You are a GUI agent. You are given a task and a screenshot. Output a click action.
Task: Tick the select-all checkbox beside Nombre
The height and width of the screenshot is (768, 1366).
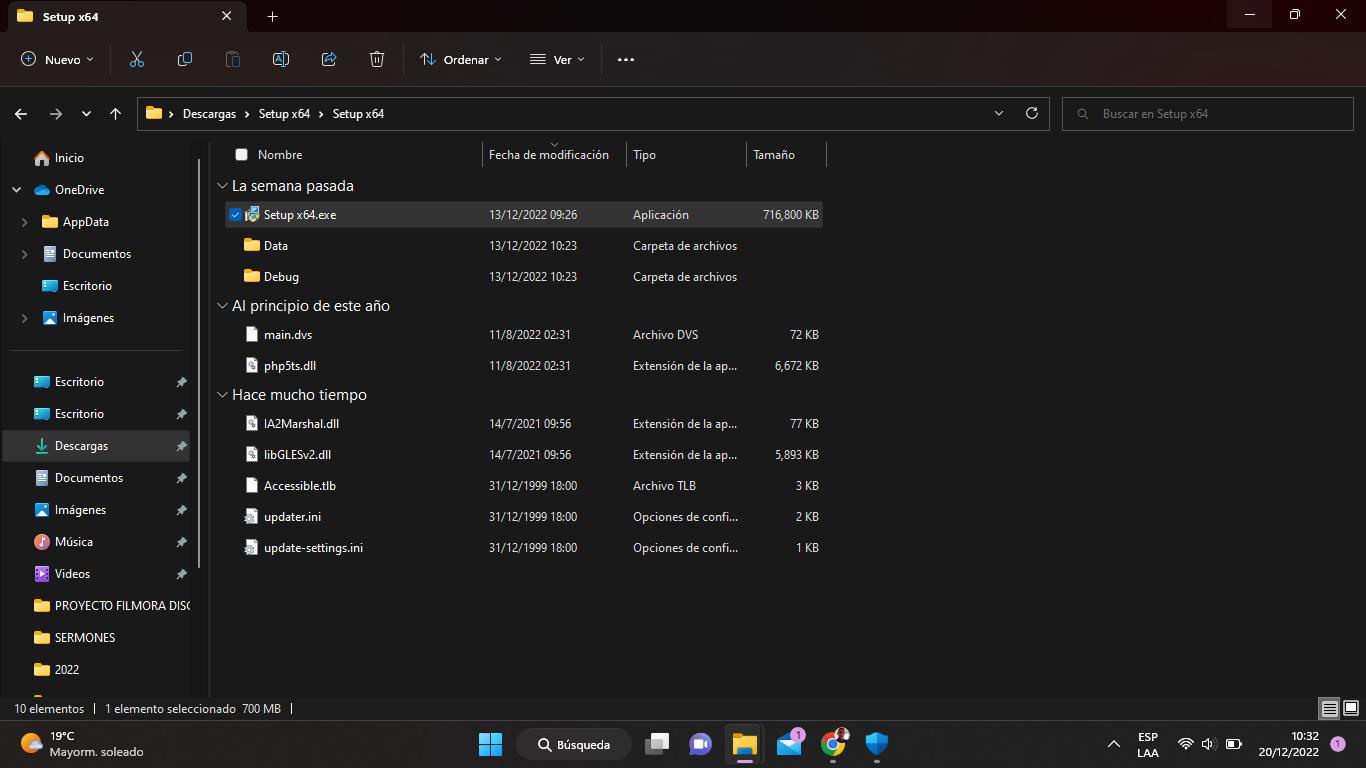click(x=241, y=155)
